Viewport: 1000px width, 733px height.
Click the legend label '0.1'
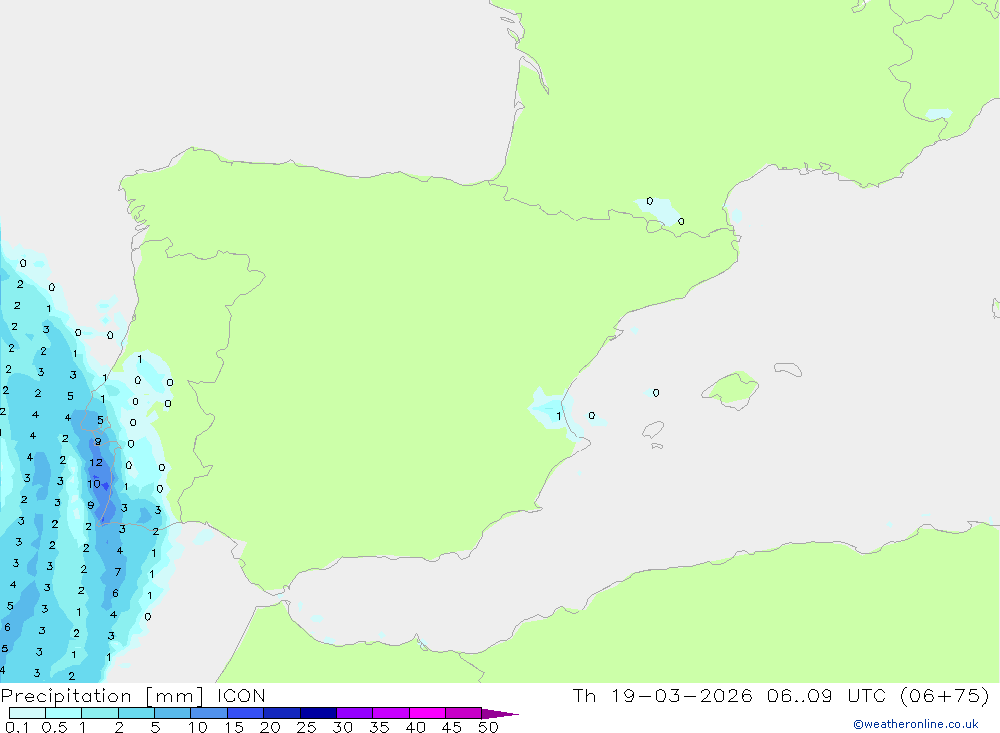(17, 727)
